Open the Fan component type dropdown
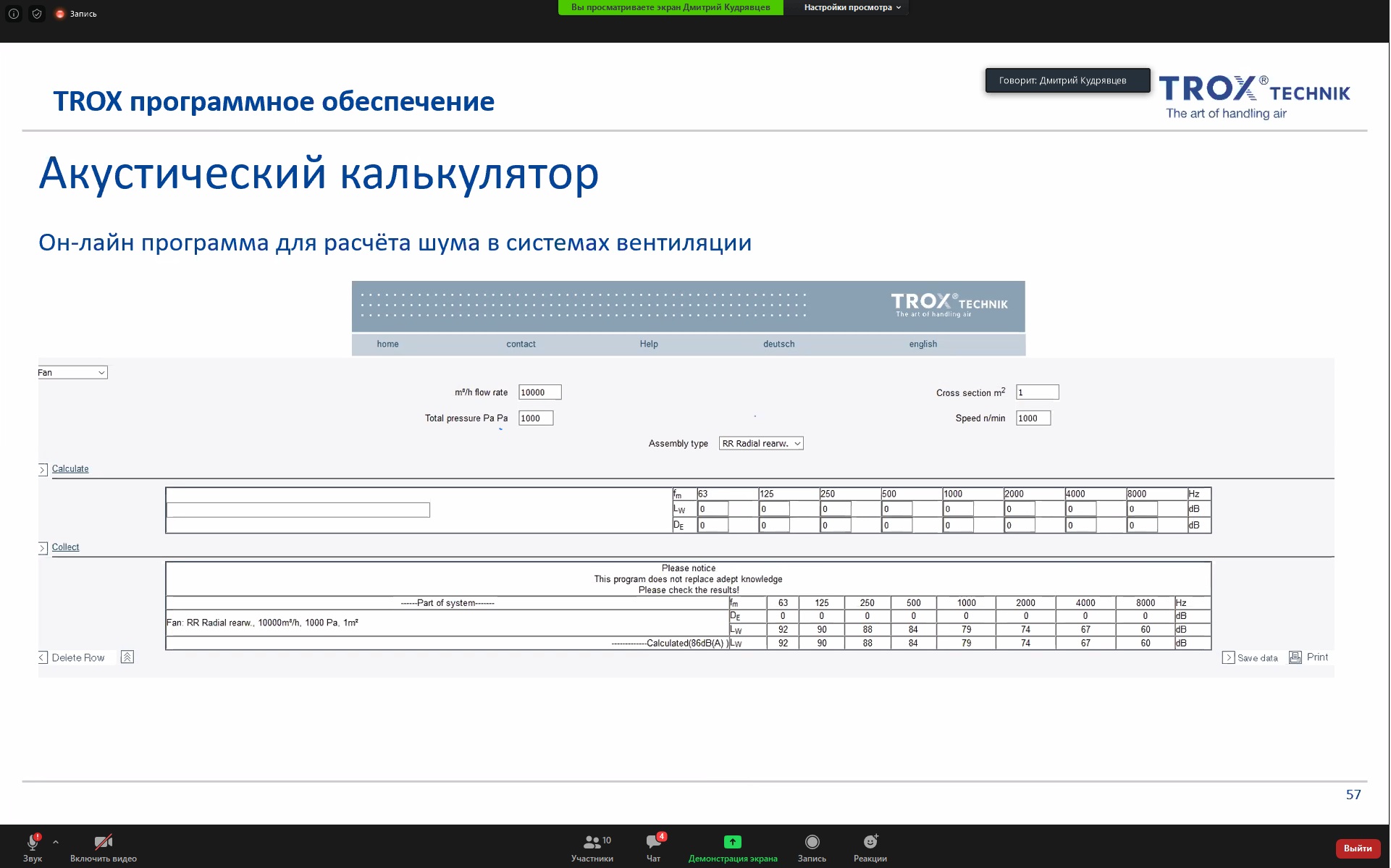Image resolution: width=1391 pixels, height=868 pixels. pyautogui.click(x=72, y=372)
